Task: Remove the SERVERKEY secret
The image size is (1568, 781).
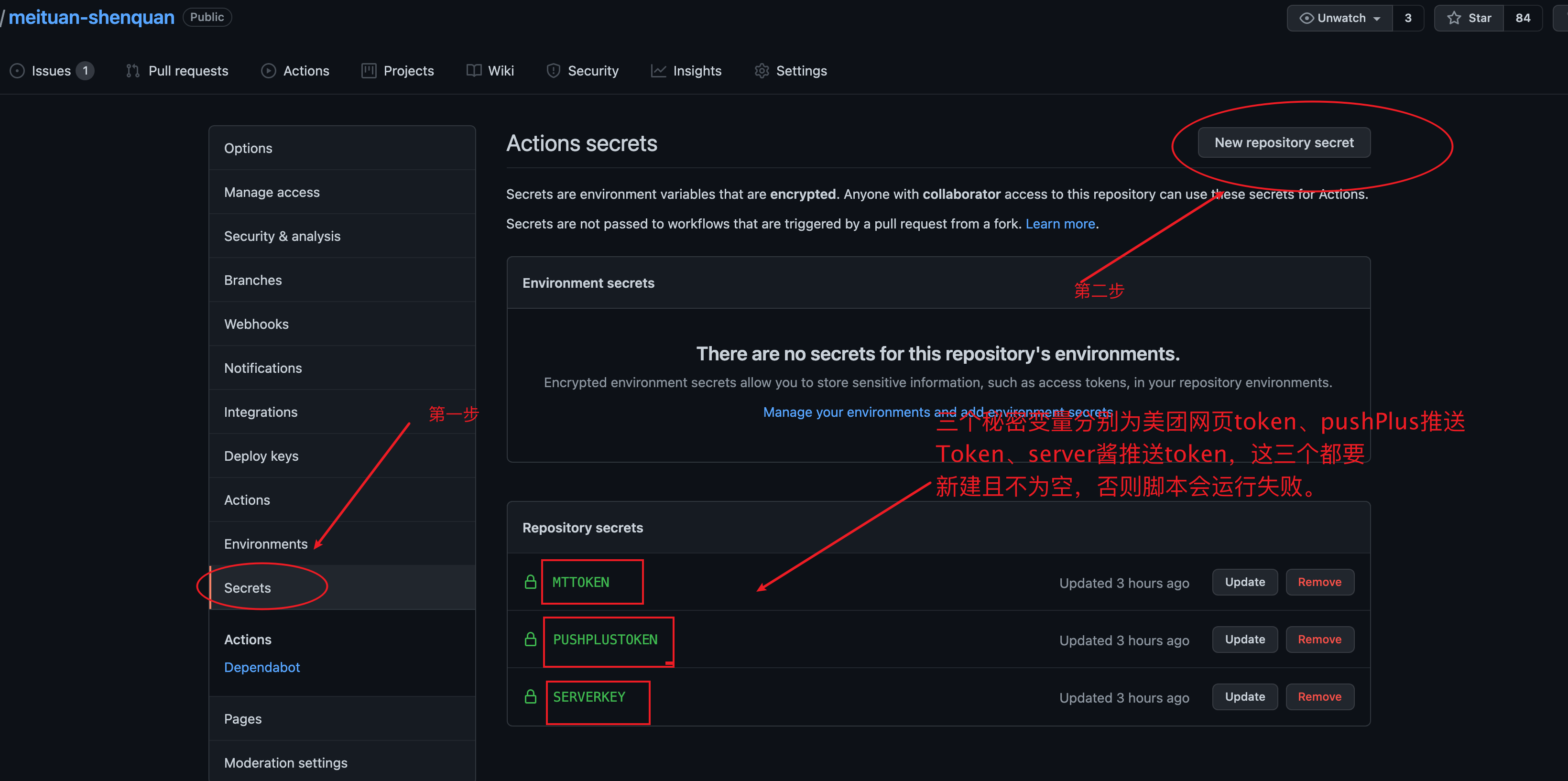Action: (1319, 696)
